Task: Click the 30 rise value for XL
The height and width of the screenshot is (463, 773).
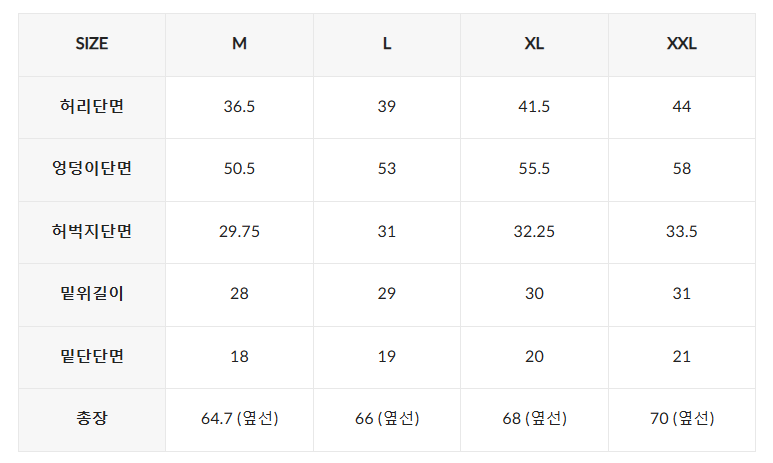Action: point(534,294)
